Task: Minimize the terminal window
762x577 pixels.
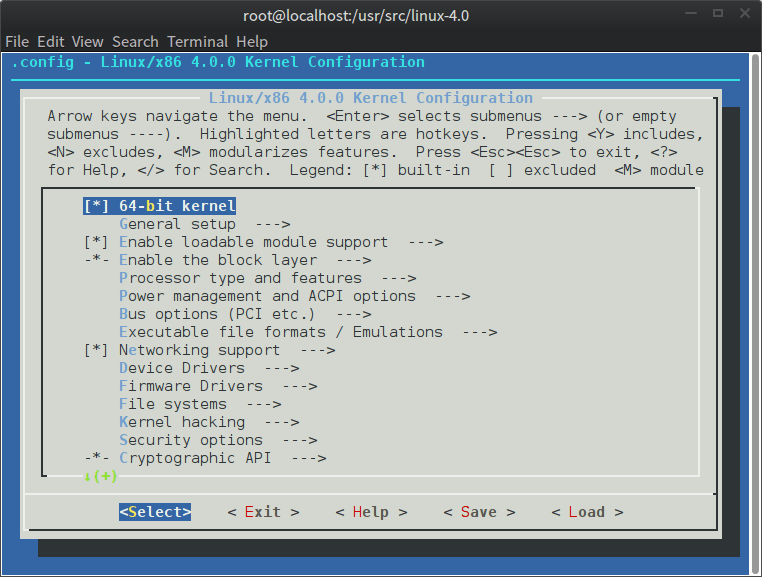Action: coord(693,15)
